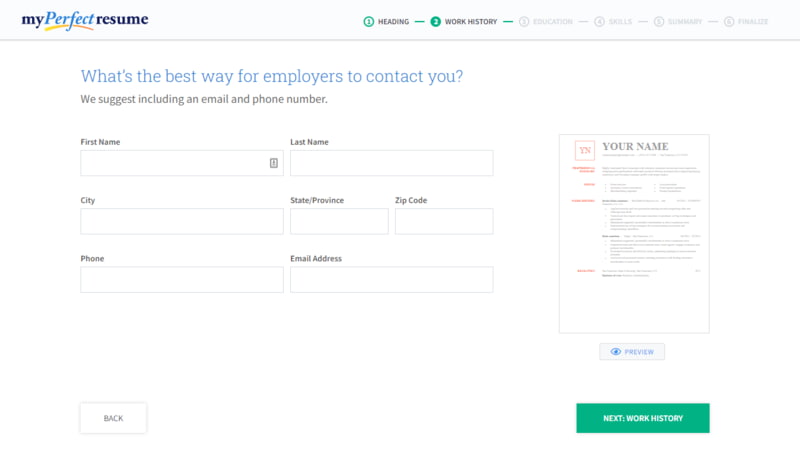Go back with the BACK button
The image size is (800, 465).
pyautogui.click(x=113, y=418)
